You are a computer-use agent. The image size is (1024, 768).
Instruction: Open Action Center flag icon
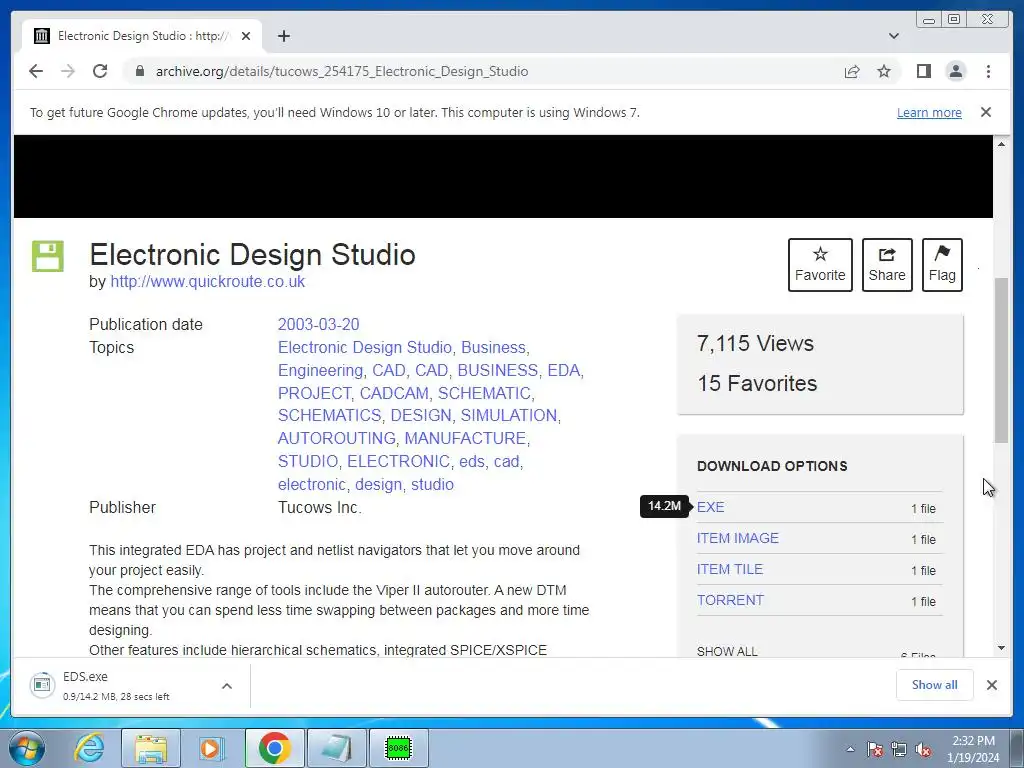875,749
